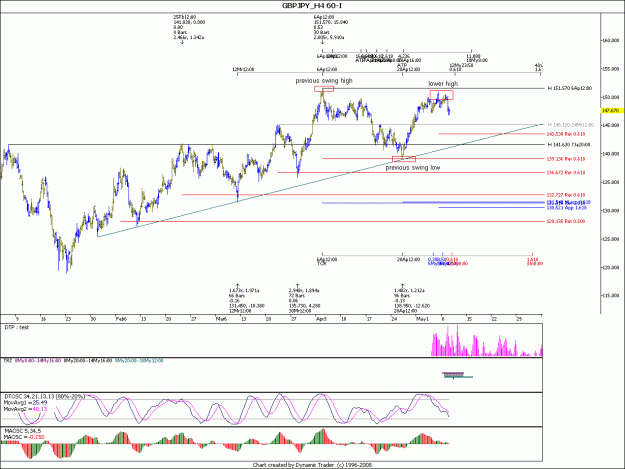Image resolution: width=625 pixels, height=469 pixels.
Task: Click the 120.000 price axis value
Action: [x=611, y=267]
